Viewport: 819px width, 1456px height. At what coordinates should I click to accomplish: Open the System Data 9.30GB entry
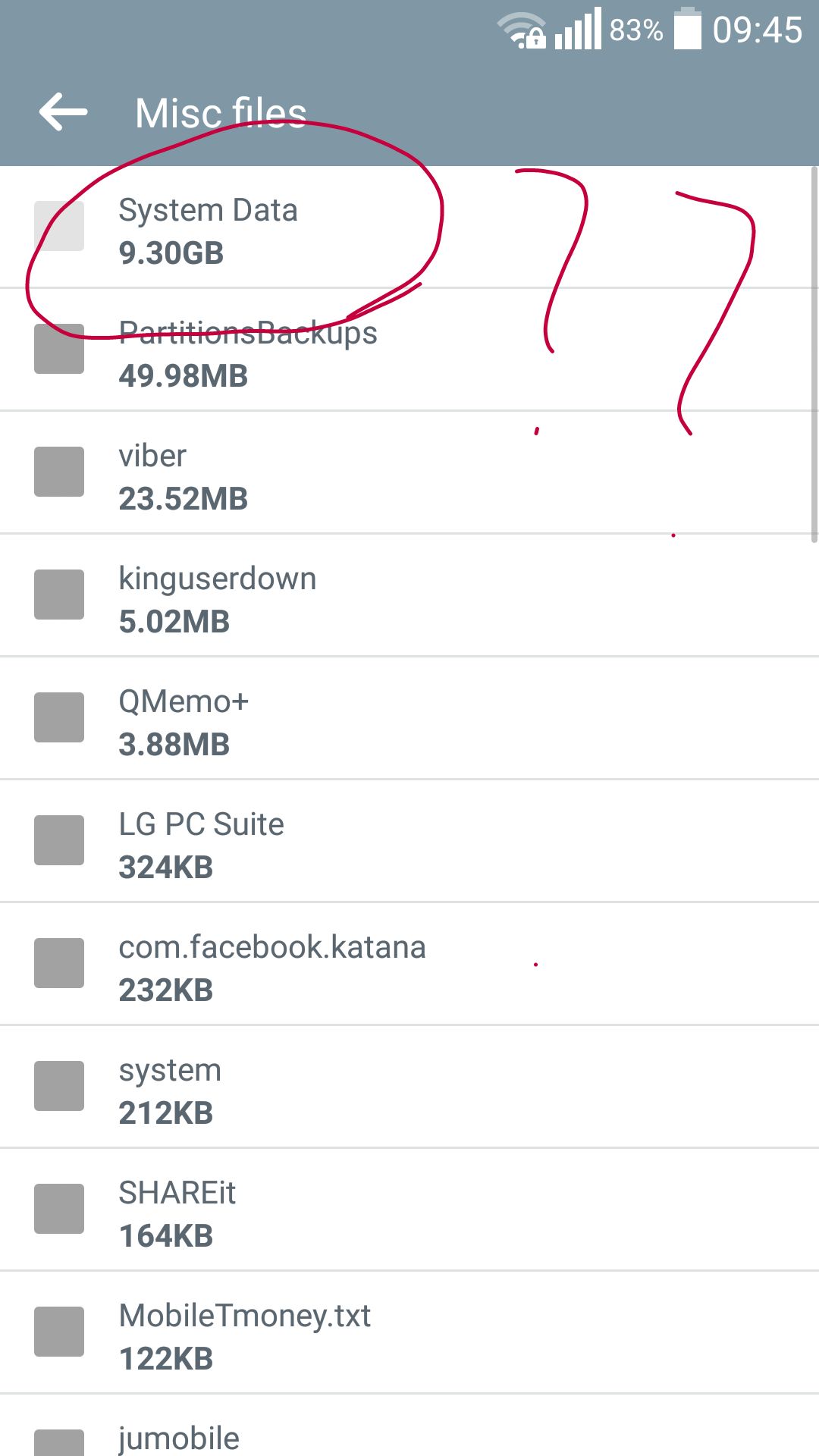coord(409,227)
